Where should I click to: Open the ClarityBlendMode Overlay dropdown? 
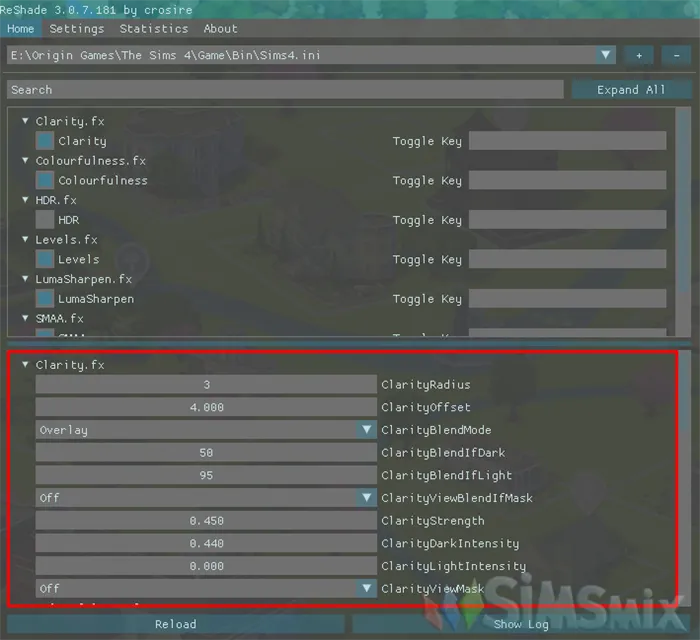pos(206,430)
